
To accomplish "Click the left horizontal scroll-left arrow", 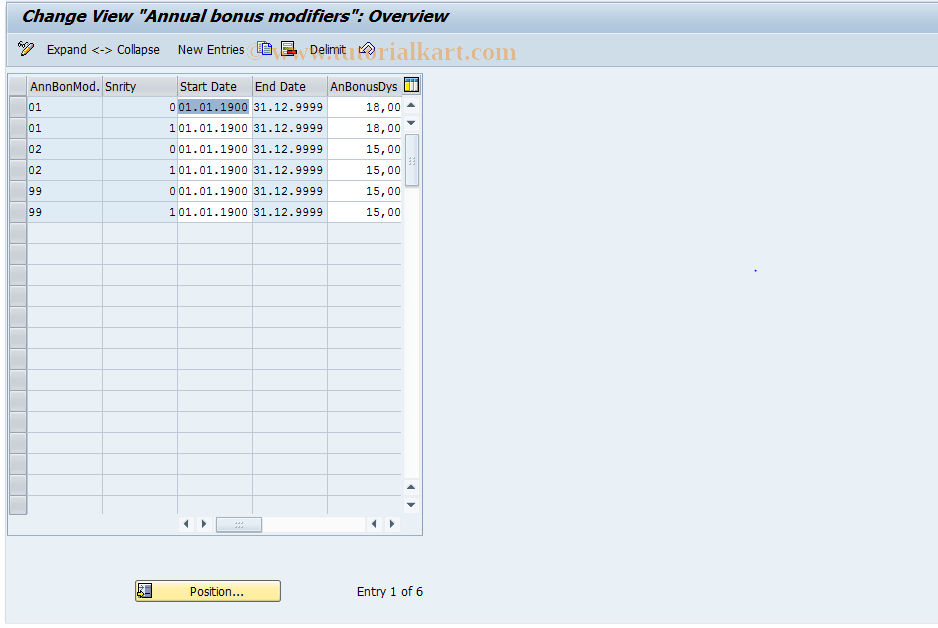I will 186,524.
